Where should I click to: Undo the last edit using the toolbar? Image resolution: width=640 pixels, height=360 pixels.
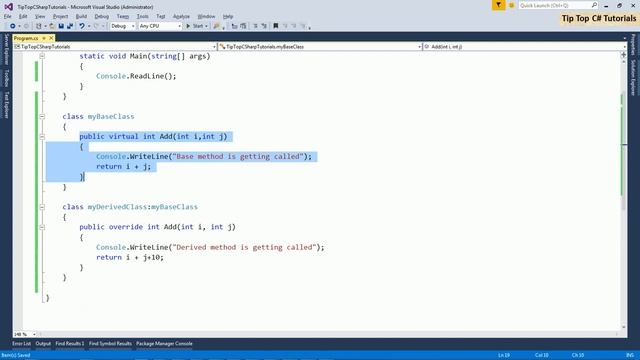click(x=82, y=26)
